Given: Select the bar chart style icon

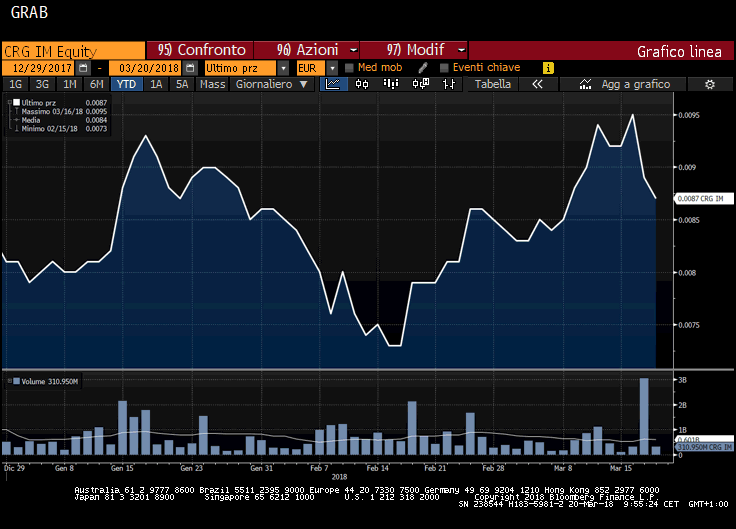Looking at the screenshot, I should pos(391,84).
